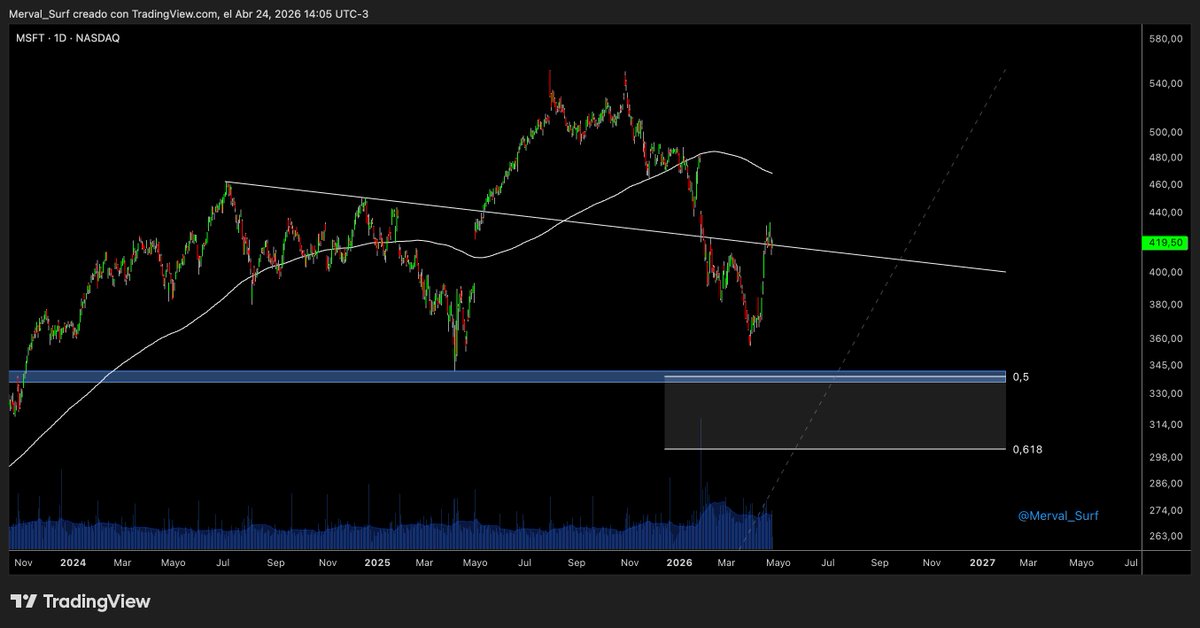Click the 298,00 price axis label
Screen dimensions: 1200x628
pyautogui.click(x=1166, y=457)
